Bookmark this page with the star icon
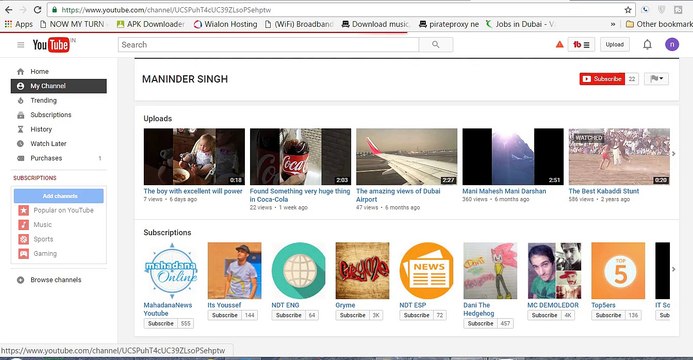 [628, 10]
